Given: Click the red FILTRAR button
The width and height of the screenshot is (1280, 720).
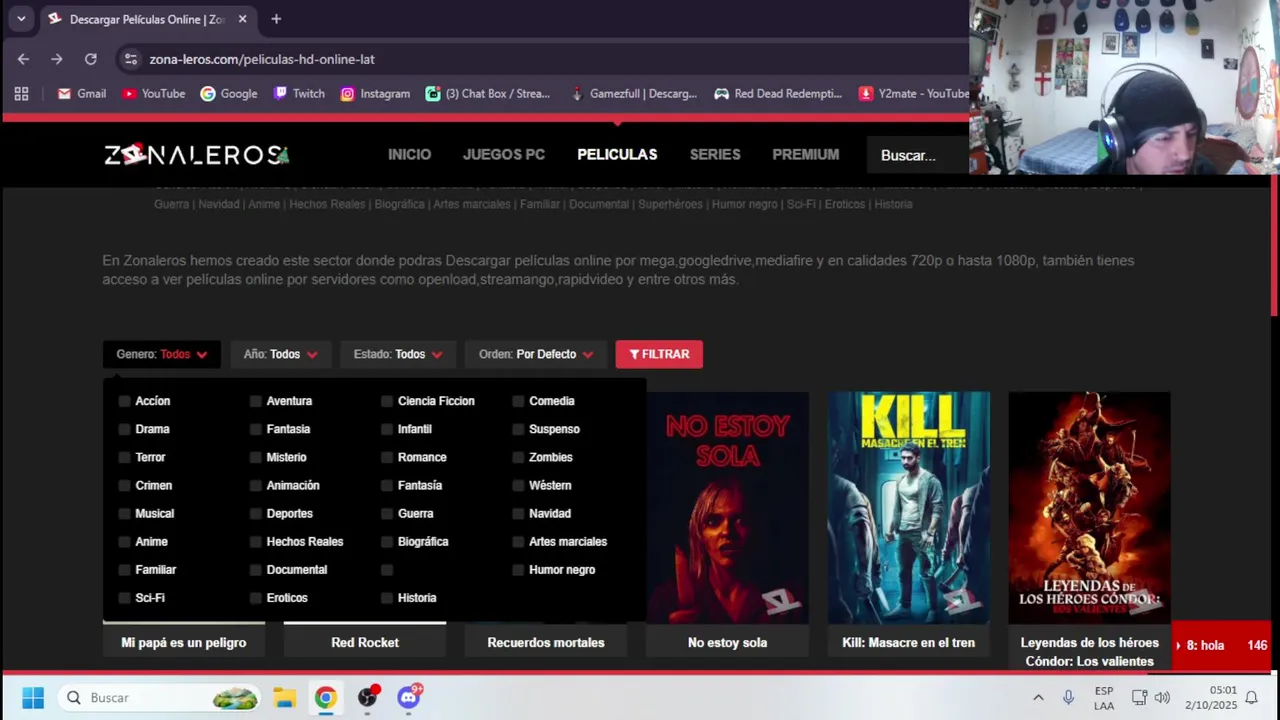Looking at the screenshot, I should (659, 354).
